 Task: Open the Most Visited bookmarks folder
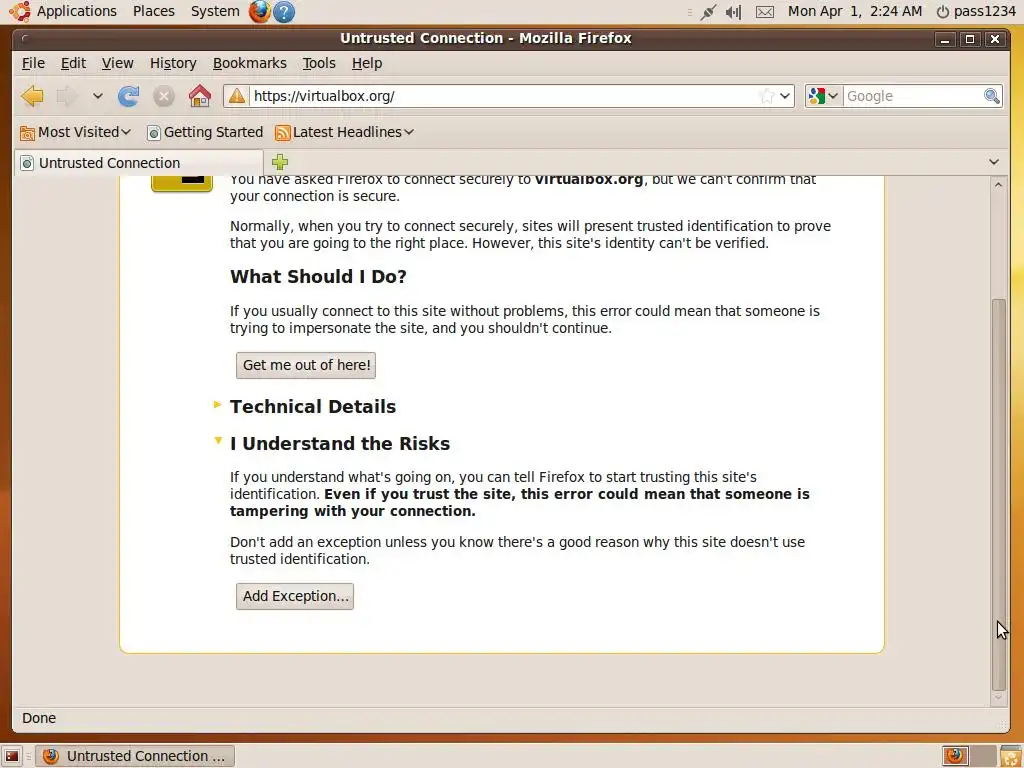tap(76, 132)
